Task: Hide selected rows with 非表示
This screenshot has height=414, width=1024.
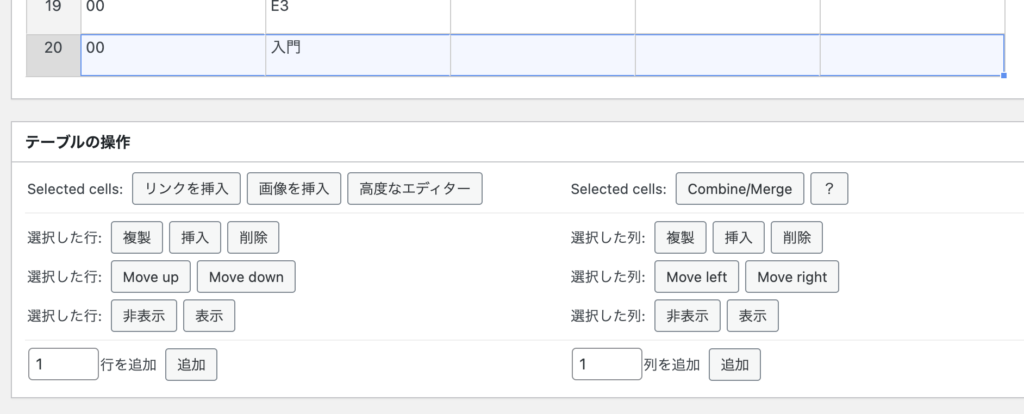Action: coord(144,316)
